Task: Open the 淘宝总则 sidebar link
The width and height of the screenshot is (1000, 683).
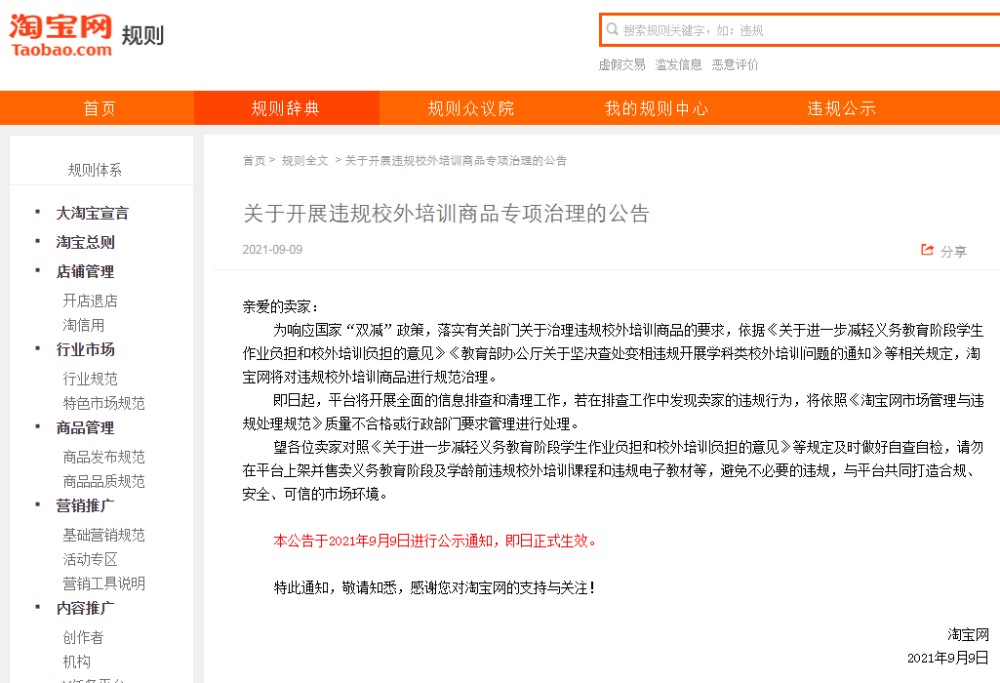Action: tap(86, 242)
